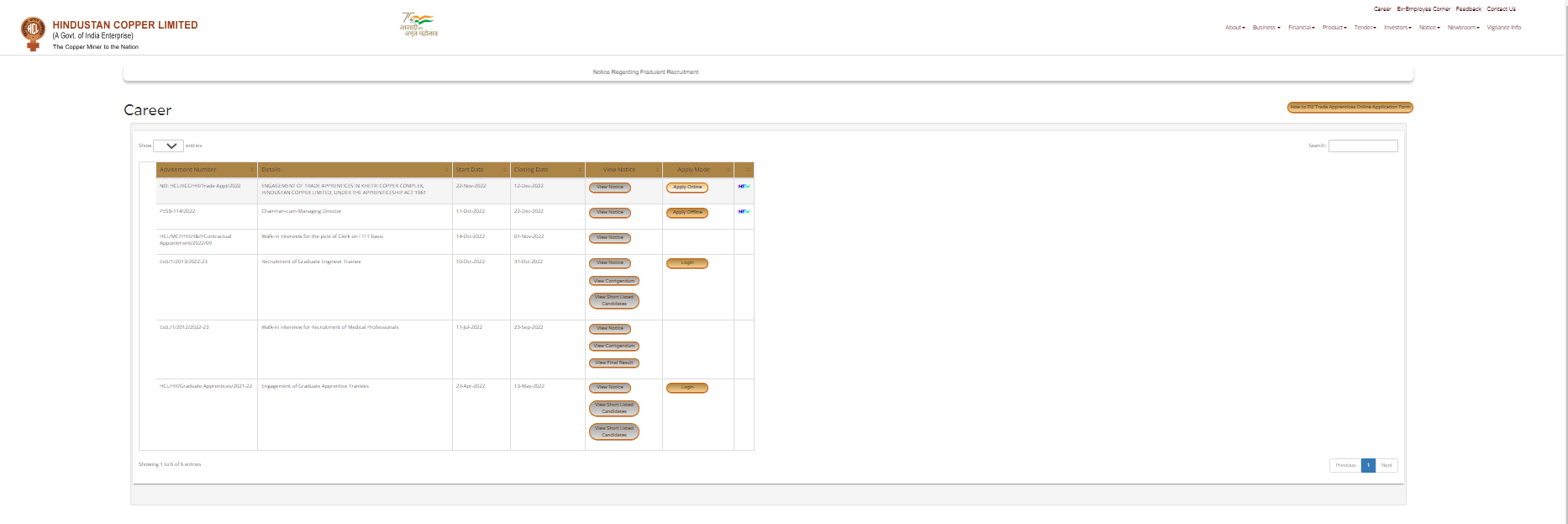Sort table by Details column

click(x=355, y=170)
